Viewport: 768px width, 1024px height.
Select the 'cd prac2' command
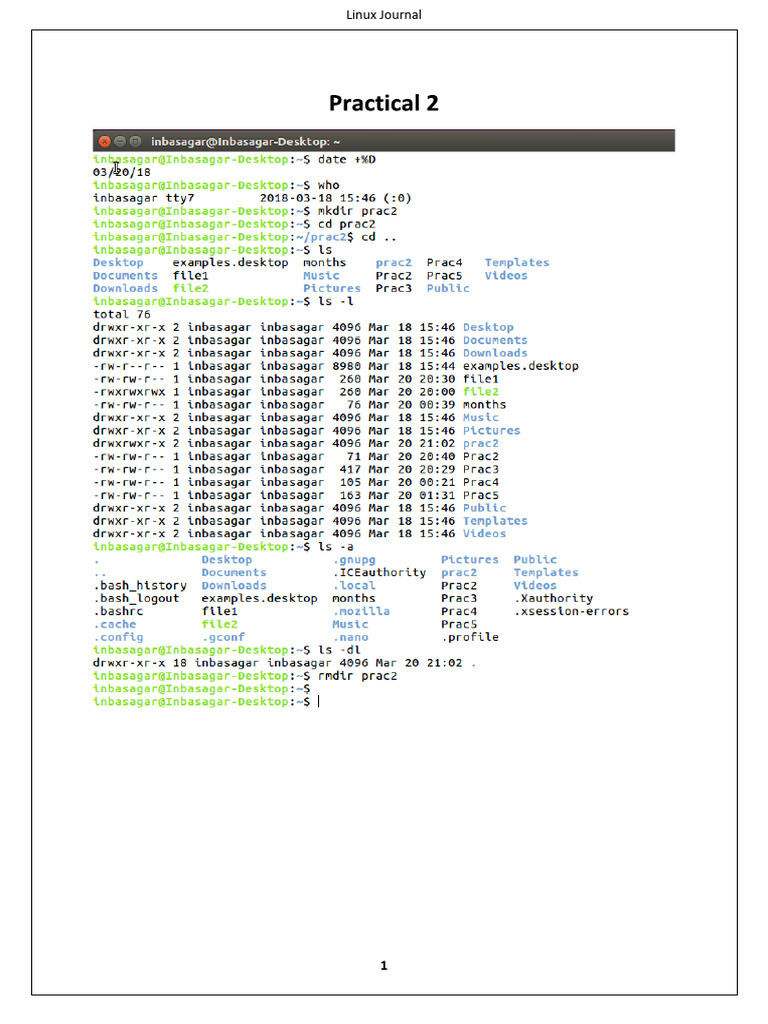(x=347, y=224)
